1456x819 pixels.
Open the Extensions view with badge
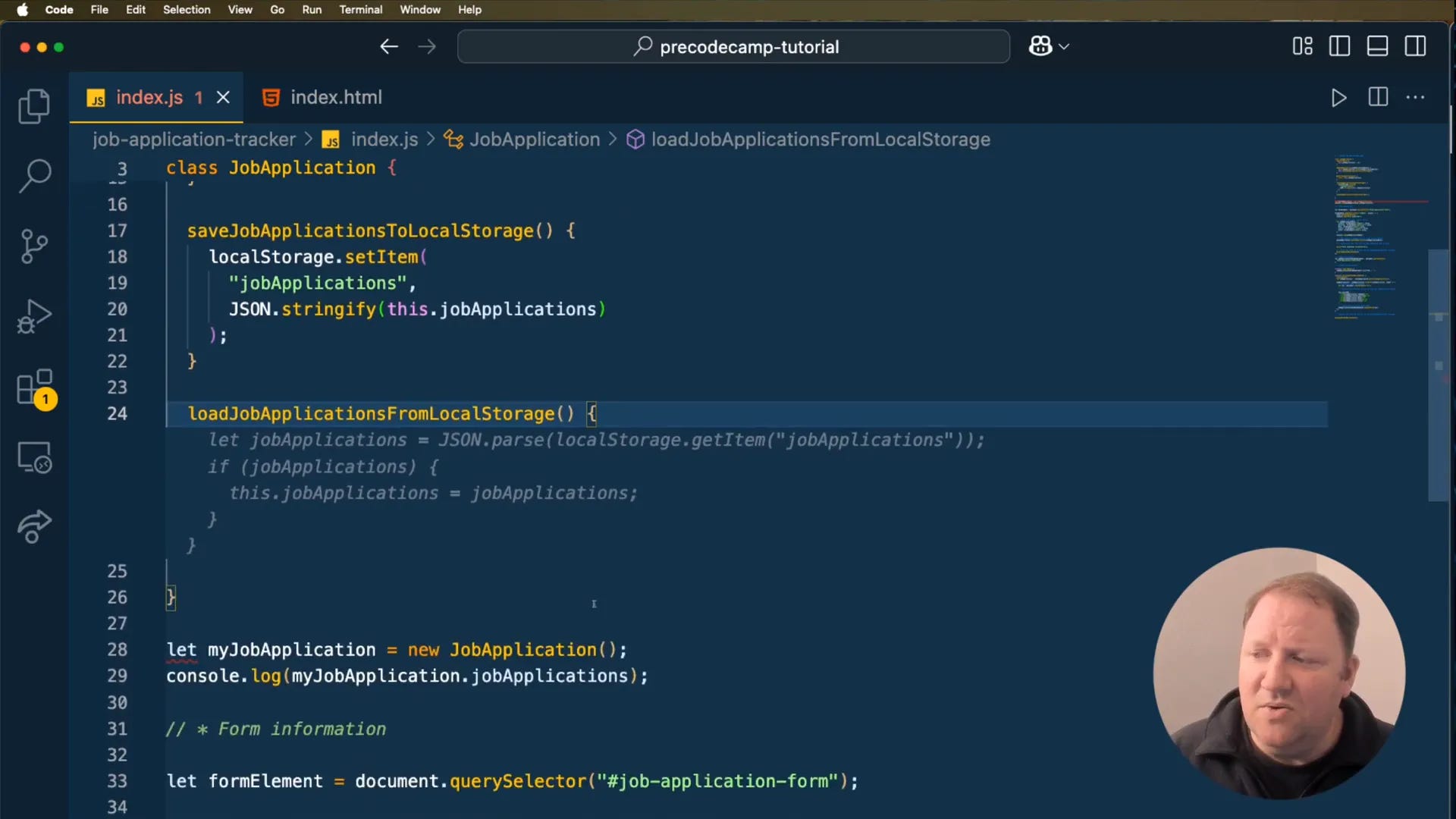(34, 388)
